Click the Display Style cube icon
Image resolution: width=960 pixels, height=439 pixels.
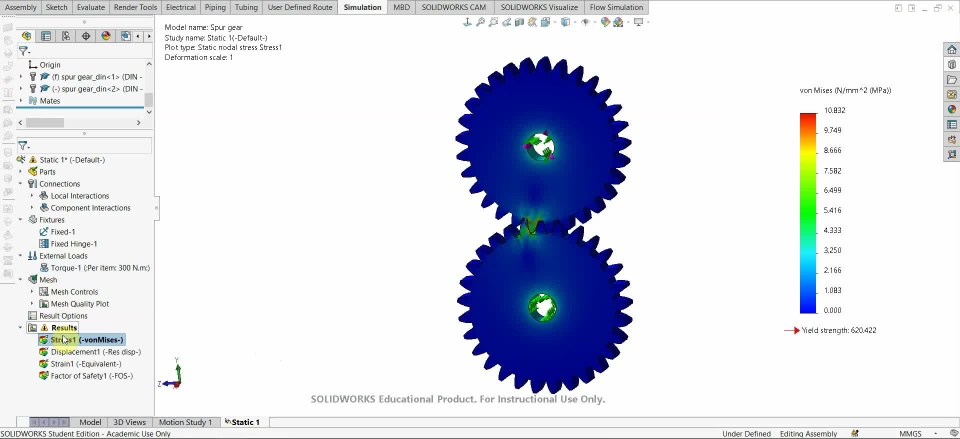(x=566, y=22)
